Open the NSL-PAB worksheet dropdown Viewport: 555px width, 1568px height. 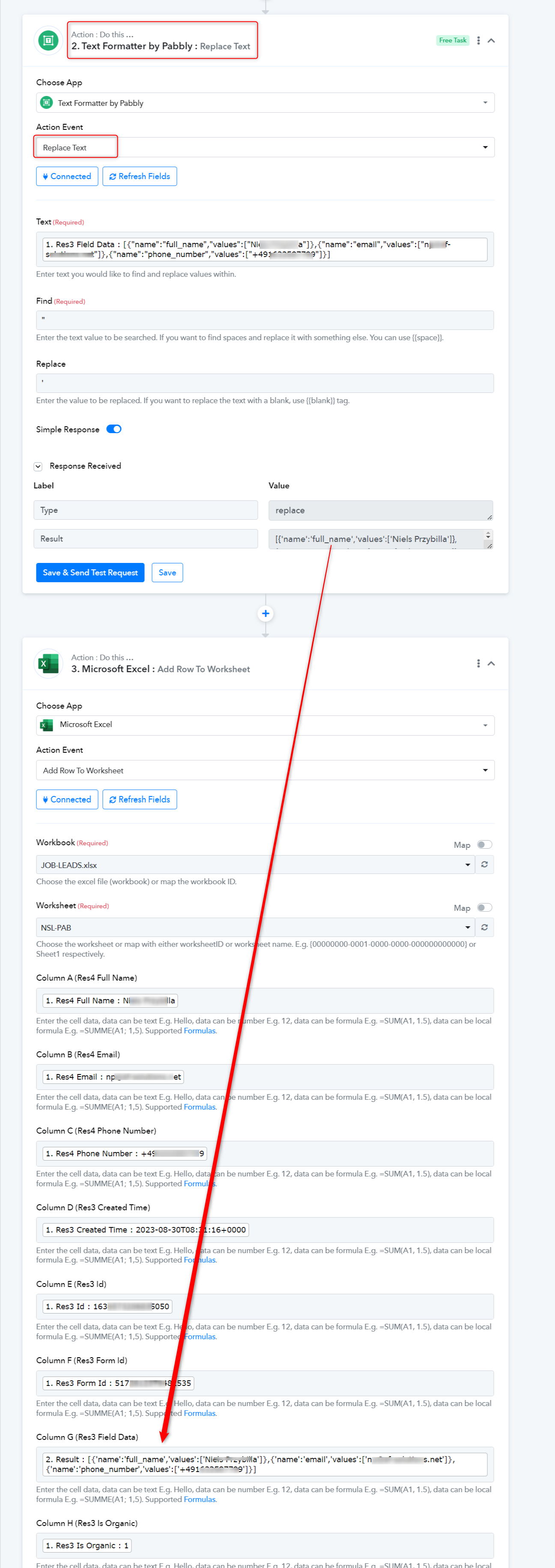256,928
